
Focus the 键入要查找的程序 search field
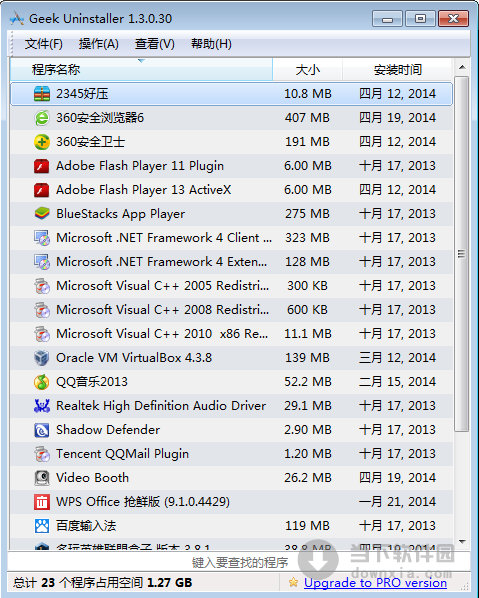pos(240,562)
